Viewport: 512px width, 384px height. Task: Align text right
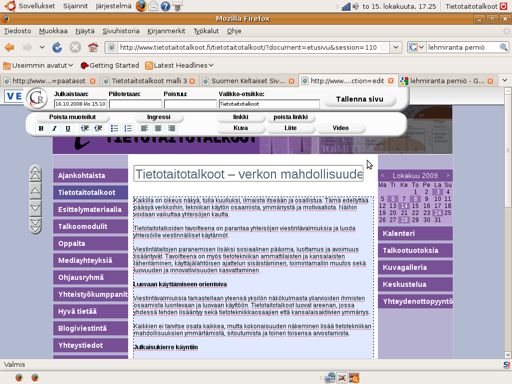(171, 128)
